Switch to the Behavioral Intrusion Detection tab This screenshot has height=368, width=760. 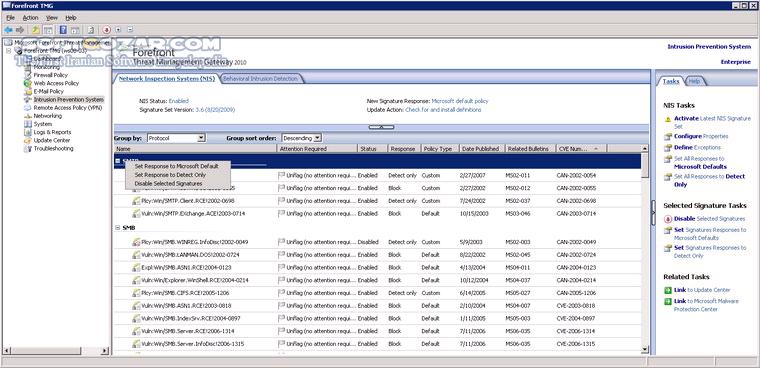point(260,79)
